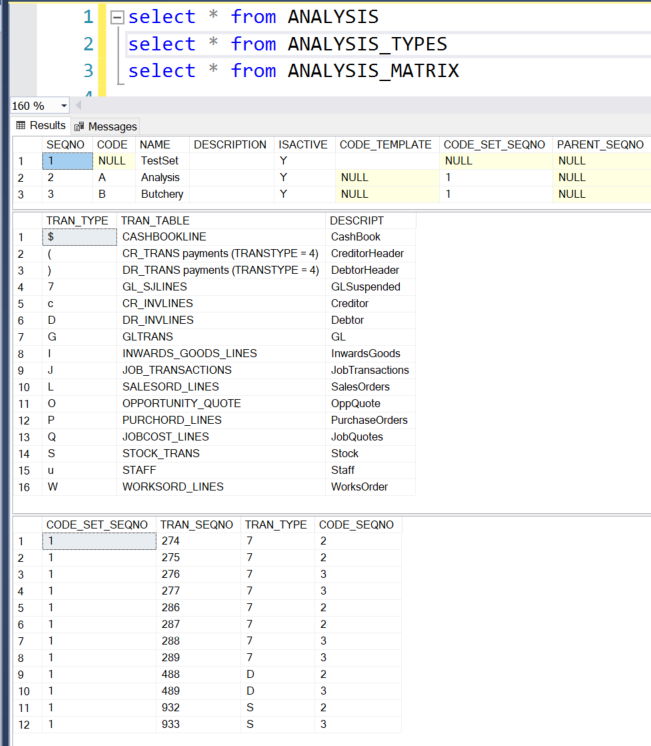Image resolution: width=651 pixels, height=746 pixels.
Task: Click the TRAN_TABLE column header
Action: [x=155, y=220]
